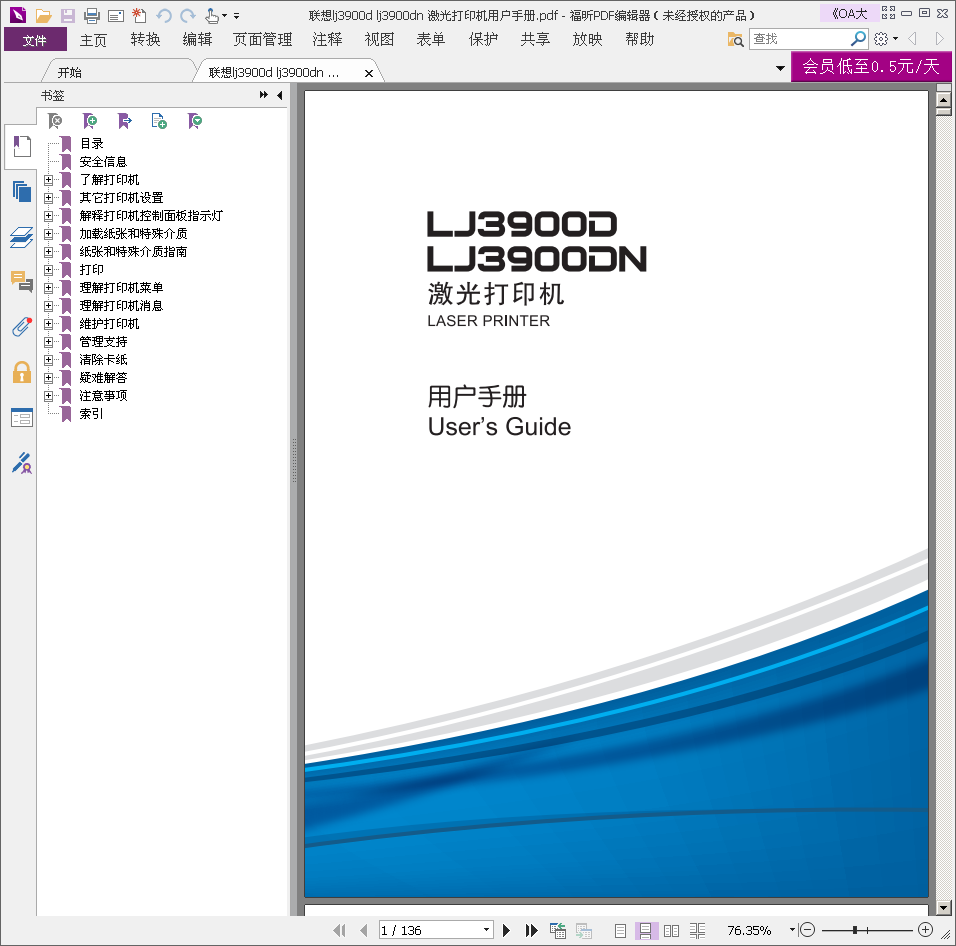Select the 安全信息 bookmark

pyautogui.click(x=103, y=162)
